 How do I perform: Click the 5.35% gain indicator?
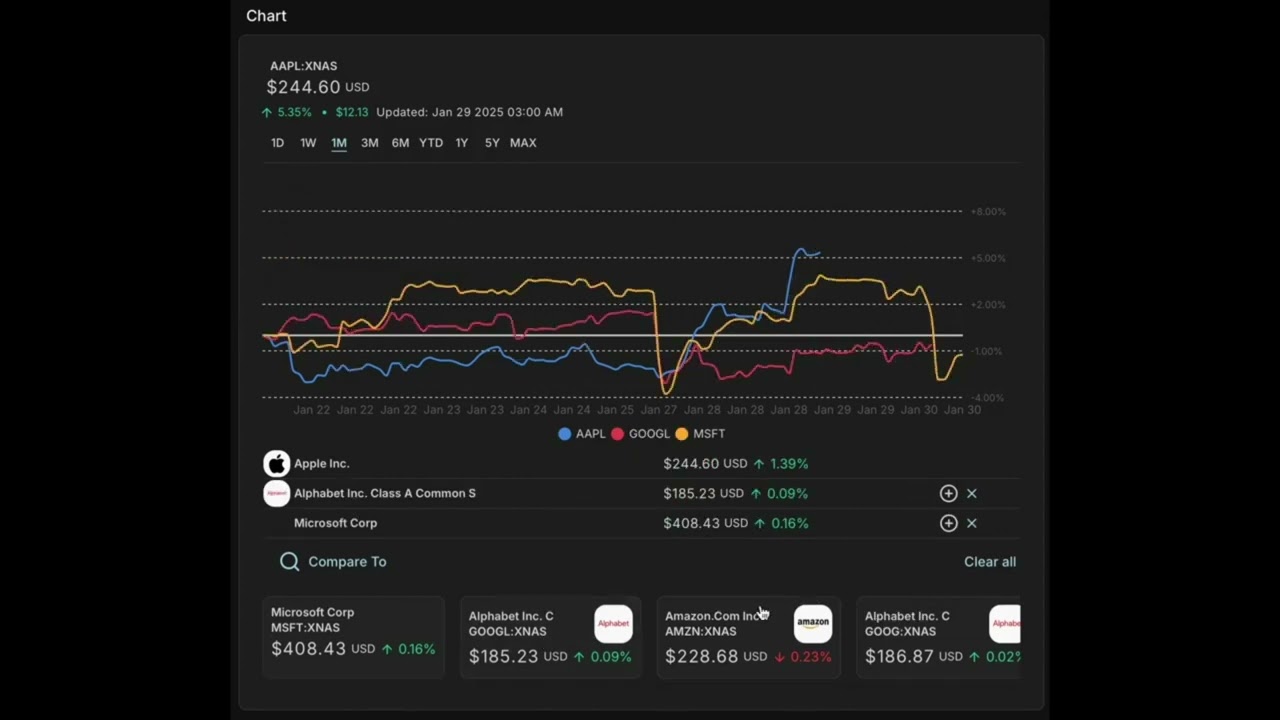pos(287,112)
